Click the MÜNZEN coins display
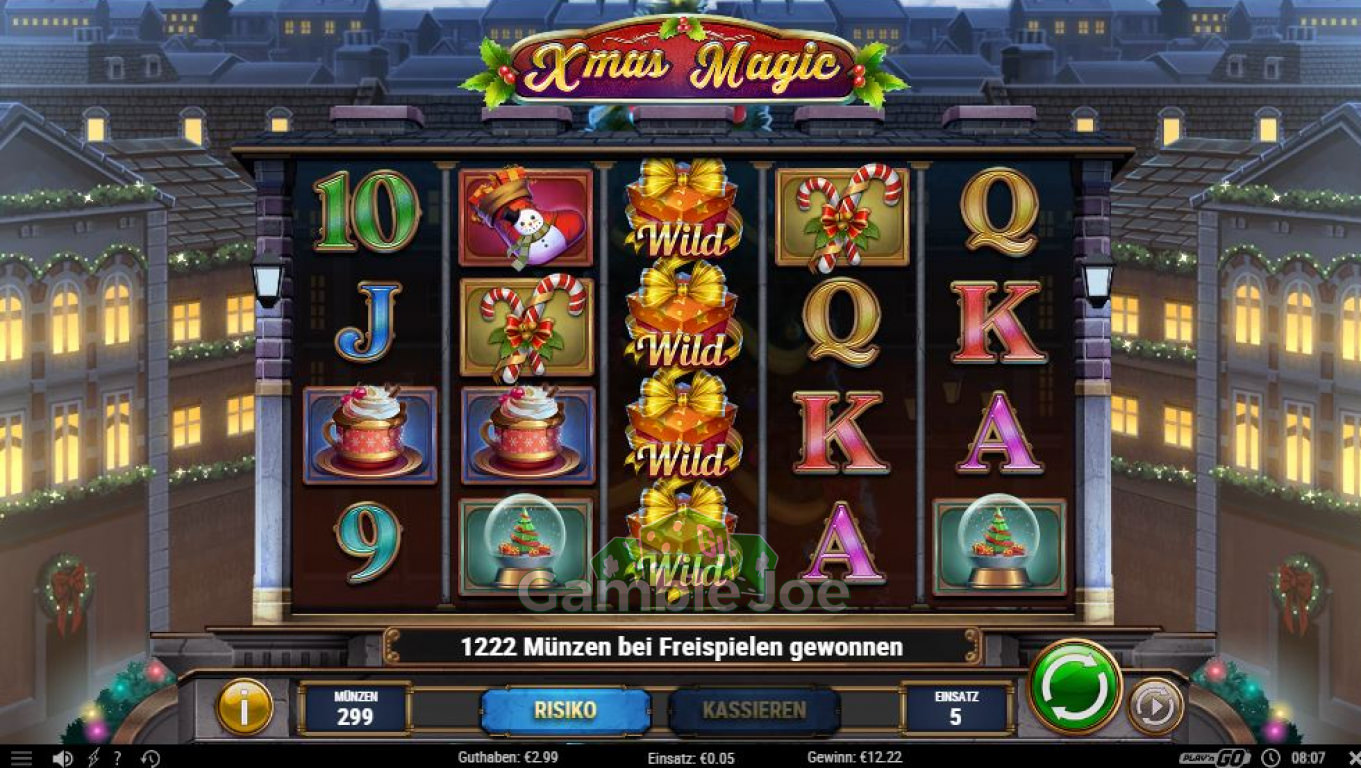 [x=355, y=709]
